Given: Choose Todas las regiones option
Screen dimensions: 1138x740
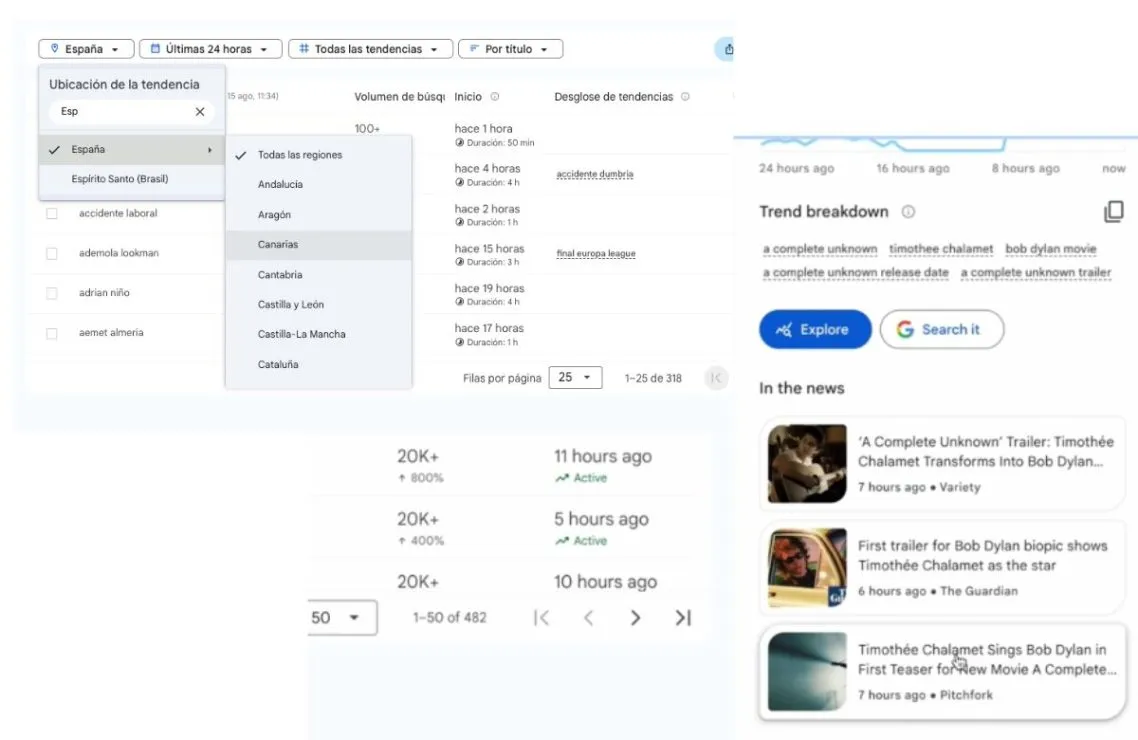Looking at the screenshot, I should [x=319, y=155].
